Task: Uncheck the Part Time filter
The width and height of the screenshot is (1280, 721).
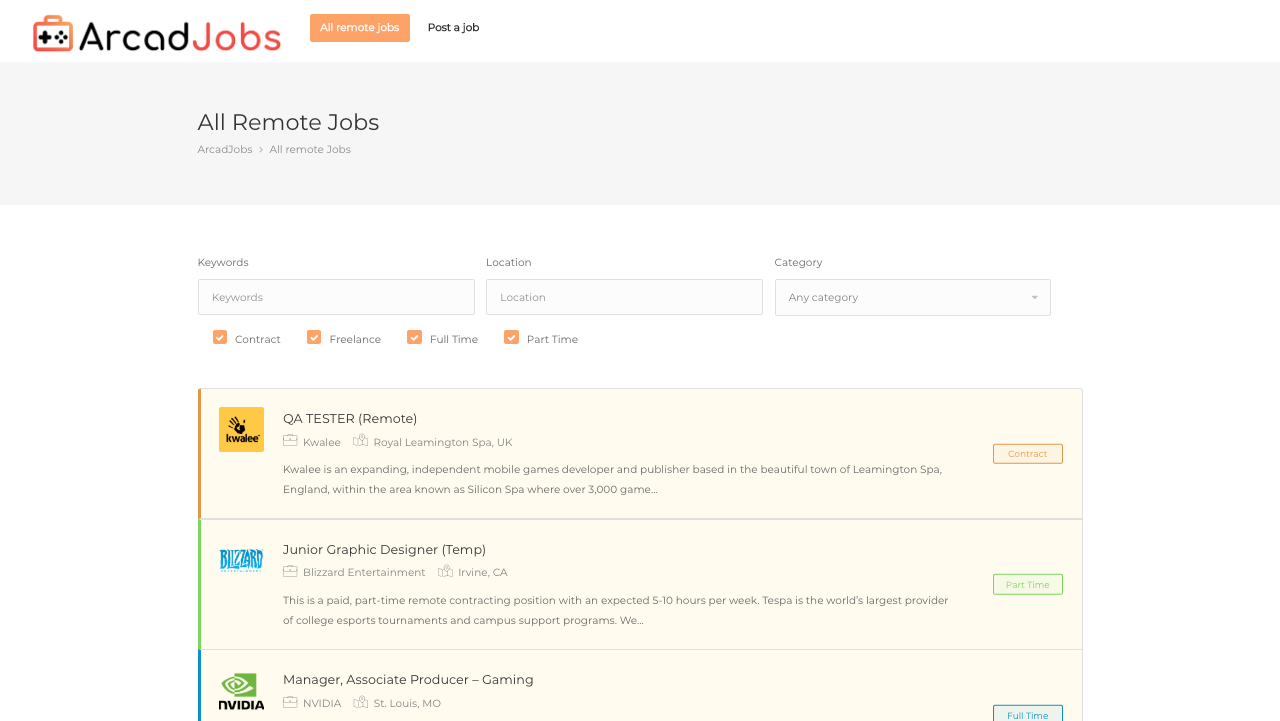Action: click(x=509, y=337)
